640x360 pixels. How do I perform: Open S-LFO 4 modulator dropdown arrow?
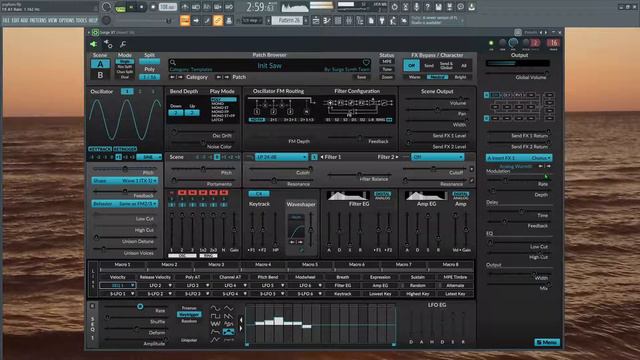coord(245,293)
